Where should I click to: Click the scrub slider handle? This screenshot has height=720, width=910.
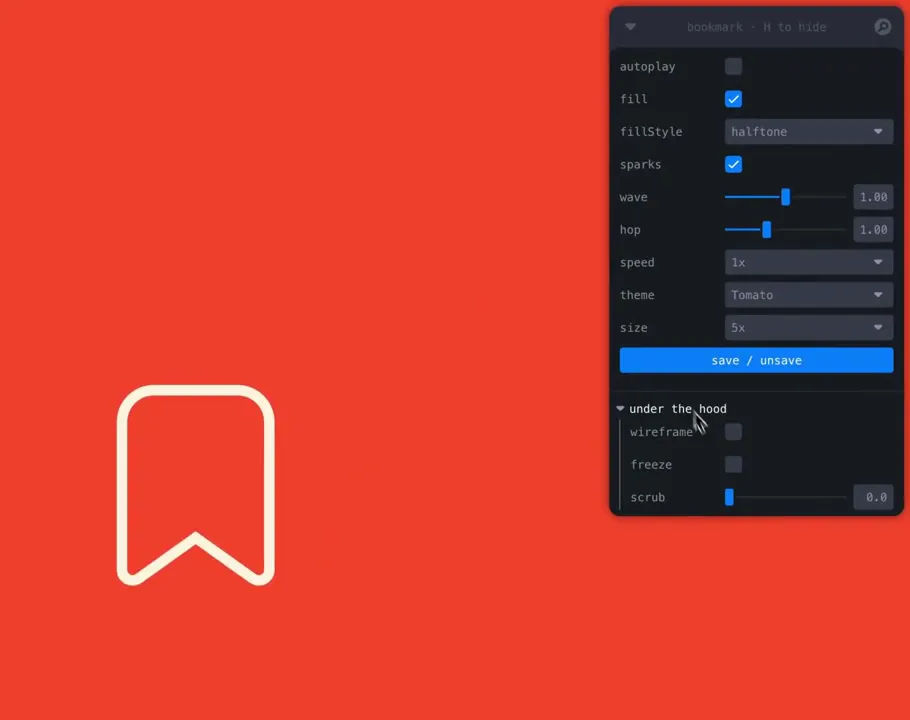pos(730,497)
